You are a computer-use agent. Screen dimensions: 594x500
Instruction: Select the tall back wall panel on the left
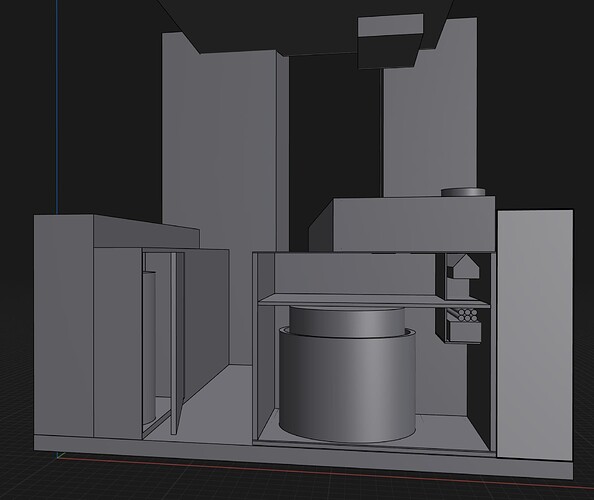coord(219,152)
